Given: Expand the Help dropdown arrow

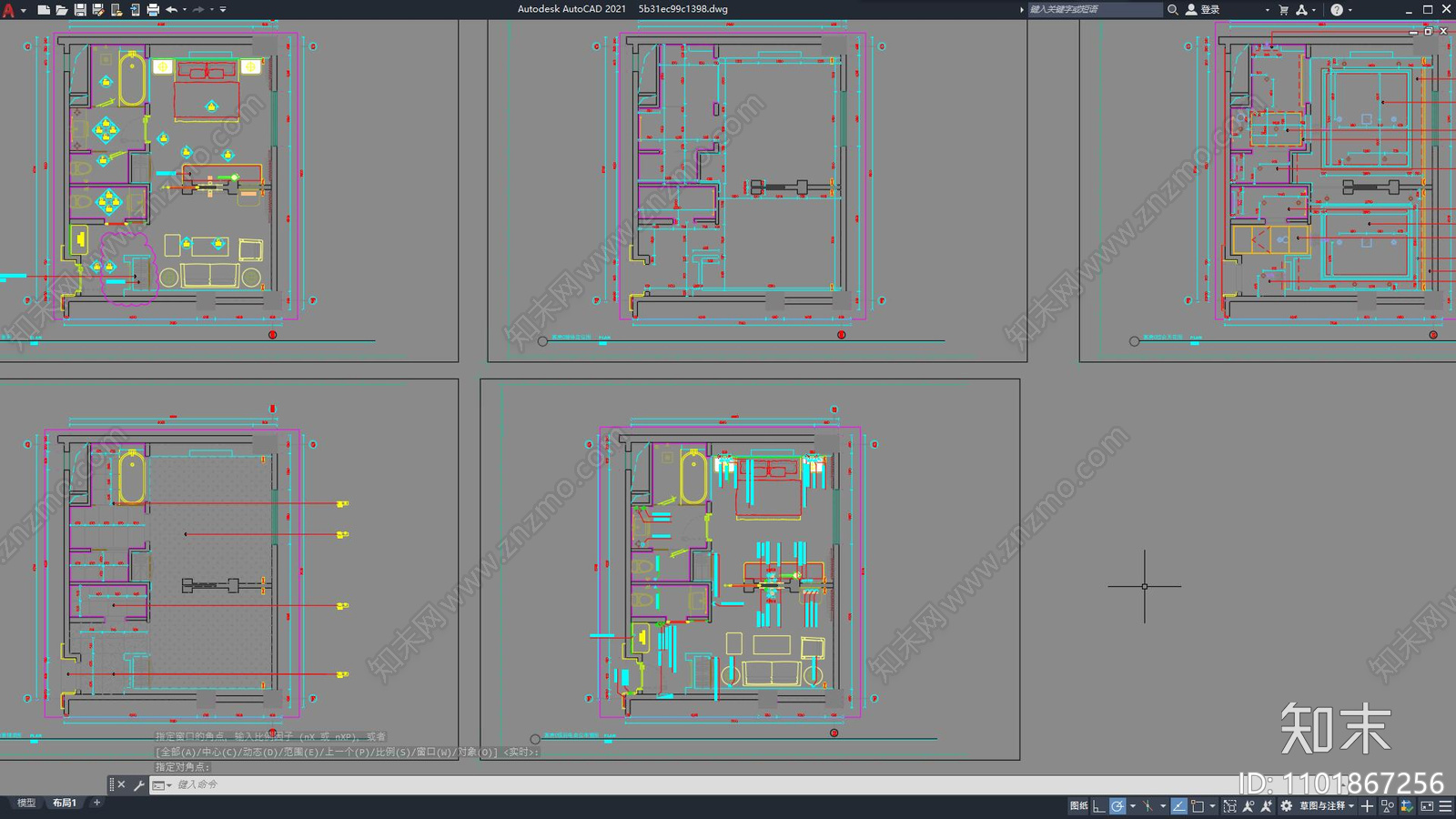Looking at the screenshot, I should coord(1350,10).
